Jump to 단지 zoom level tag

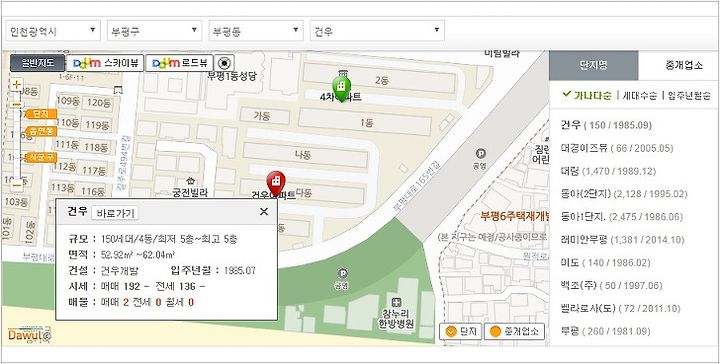pyautogui.click(x=41, y=114)
